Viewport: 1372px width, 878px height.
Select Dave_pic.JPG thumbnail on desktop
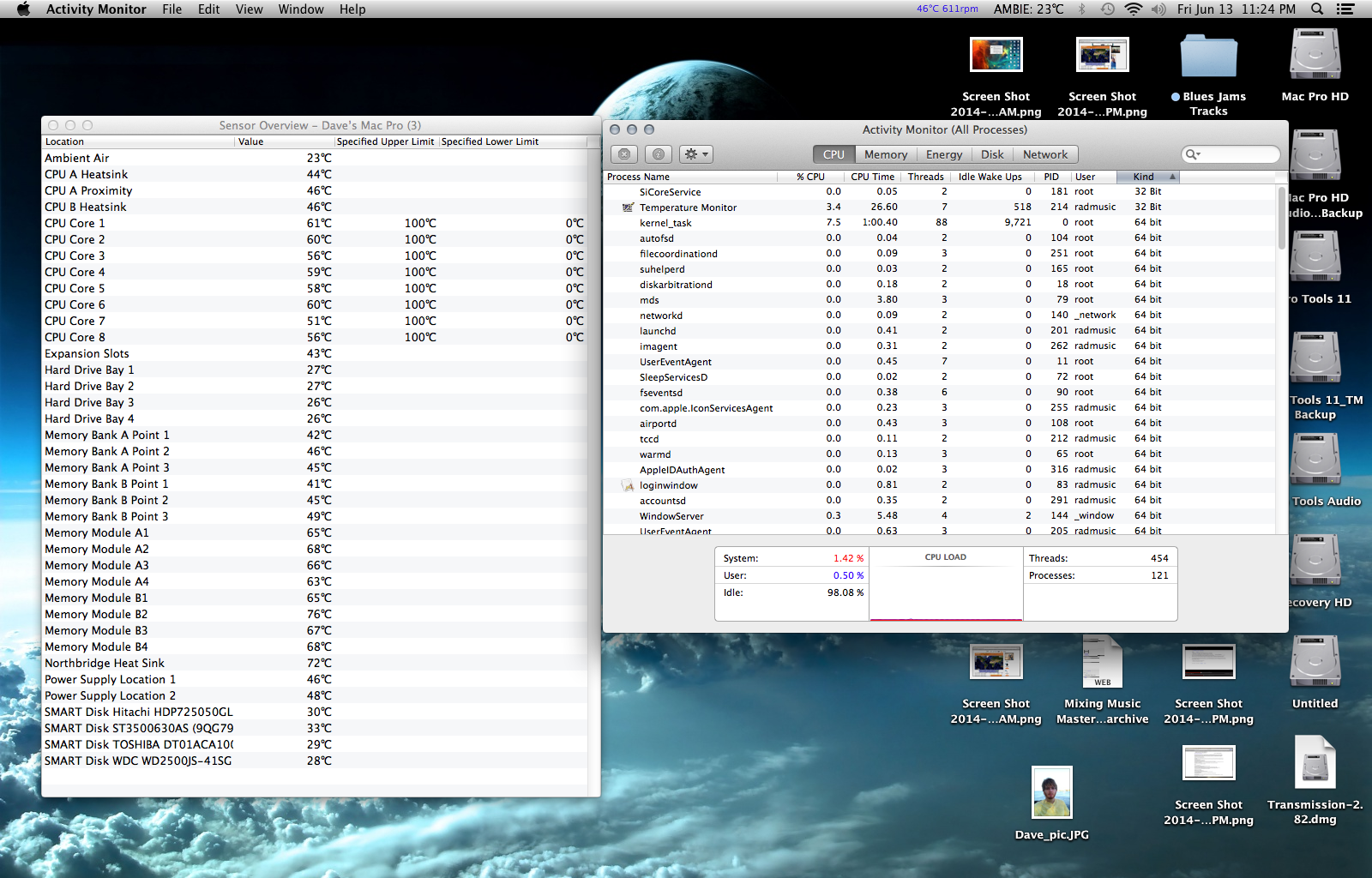pyautogui.click(x=1051, y=791)
